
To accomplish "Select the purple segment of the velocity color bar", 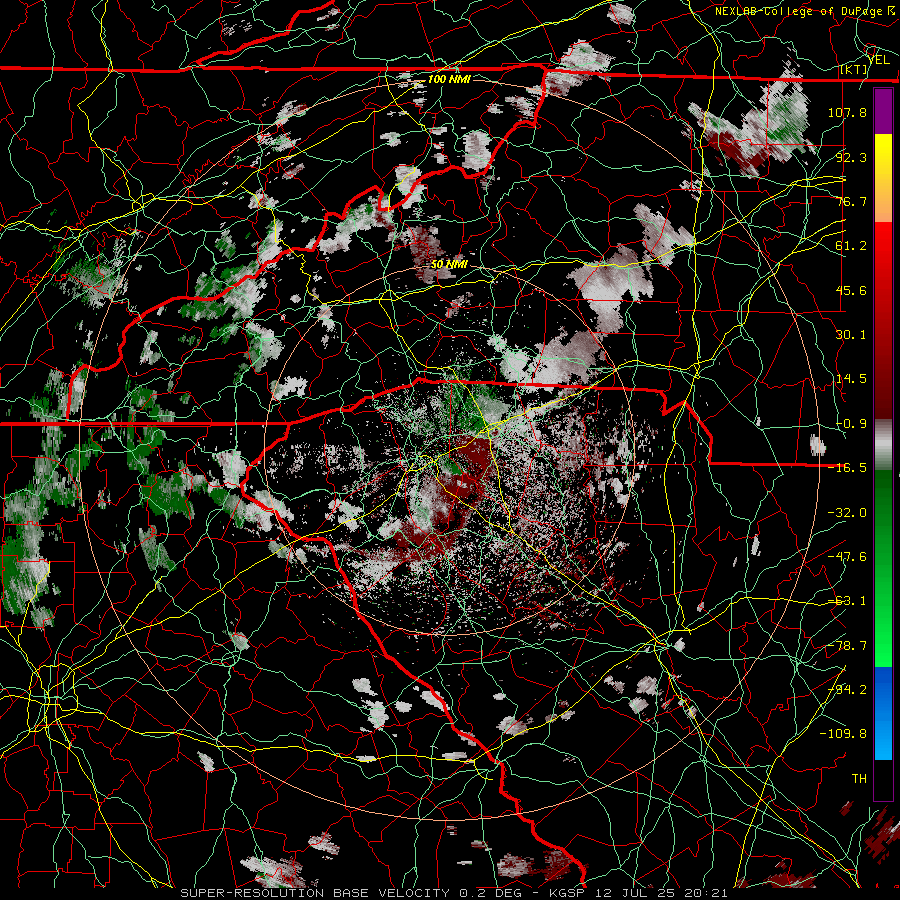I will pos(883,111).
